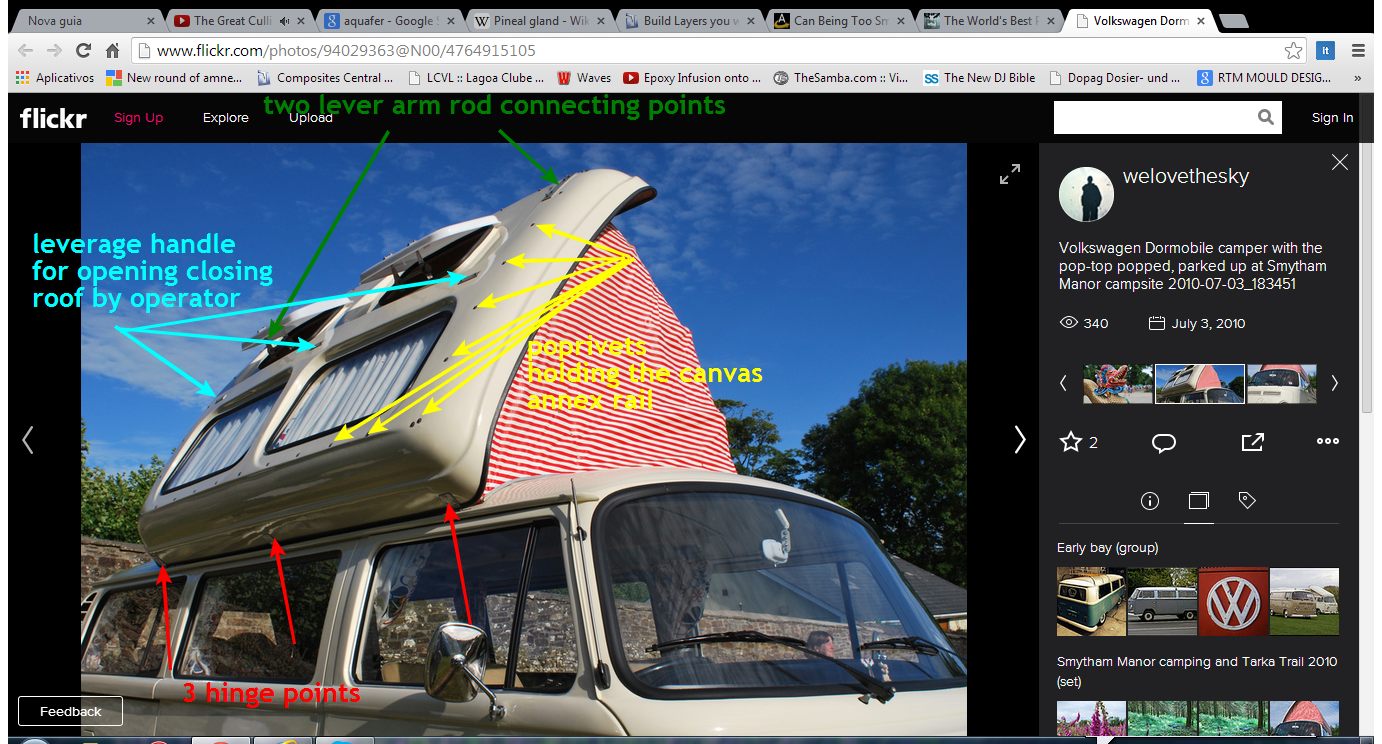This screenshot has height=744, width=1382.
Task: Open the Explore menu item
Action: pos(225,118)
